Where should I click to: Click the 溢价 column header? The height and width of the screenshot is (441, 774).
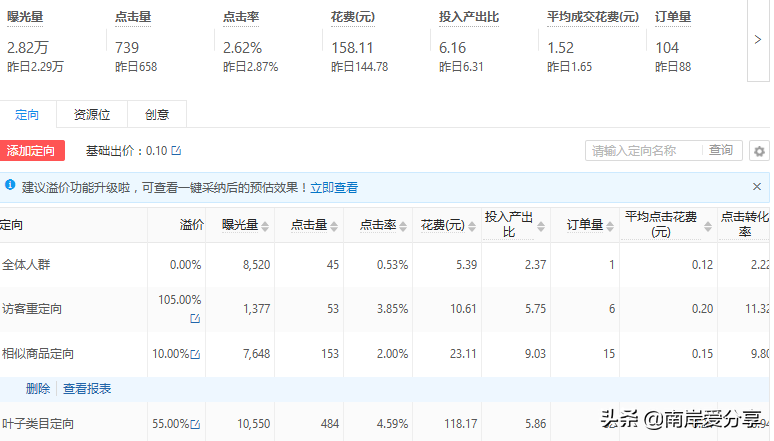192,225
